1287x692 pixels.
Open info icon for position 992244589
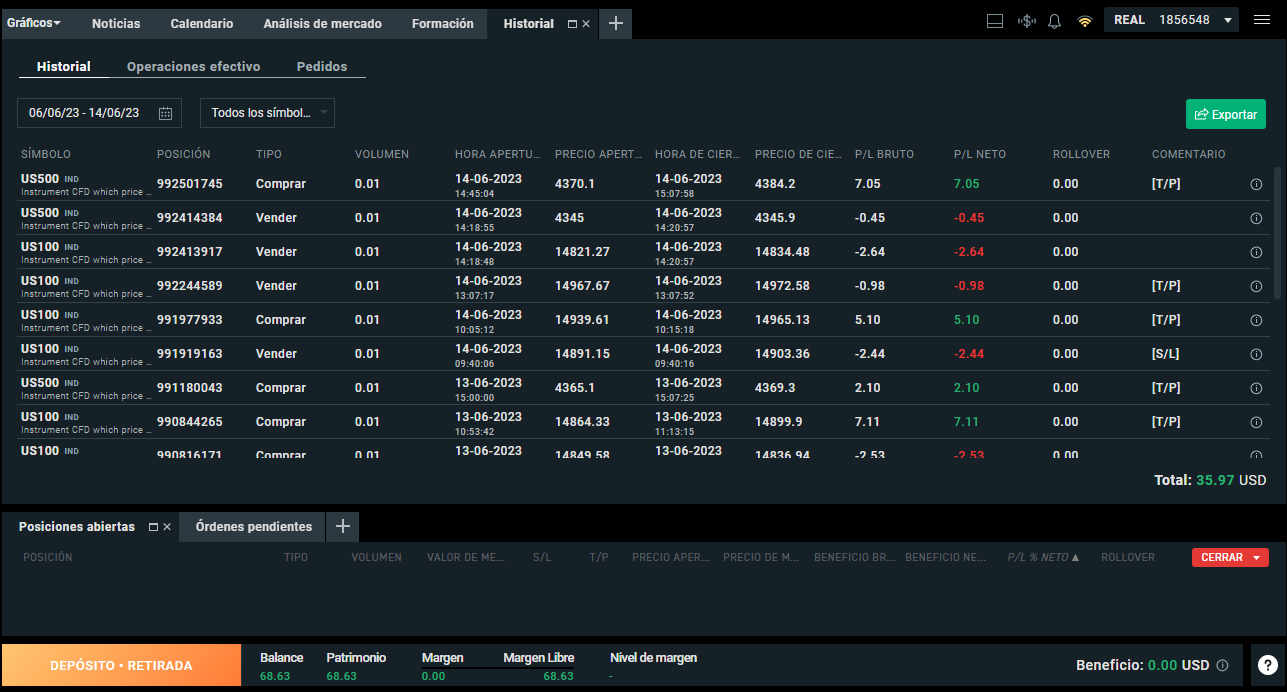(1256, 286)
